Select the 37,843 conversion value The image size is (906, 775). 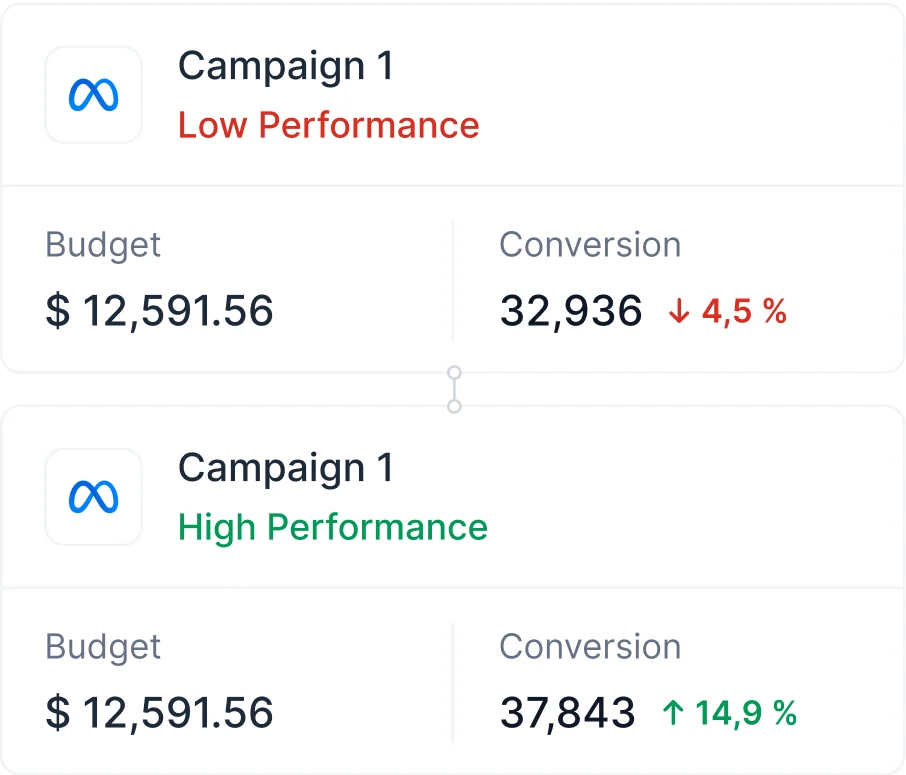567,713
